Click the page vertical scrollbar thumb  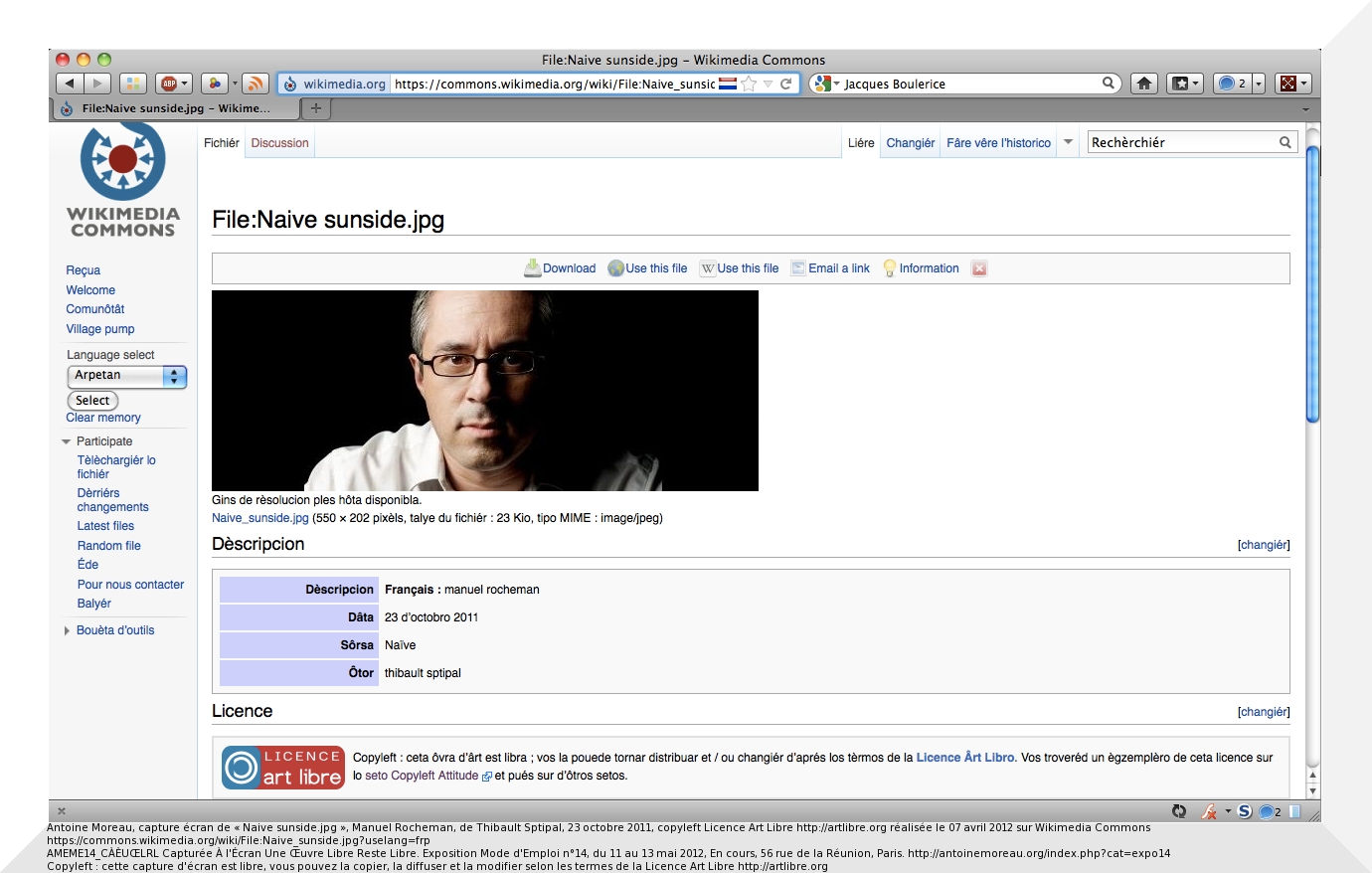coord(1312,284)
